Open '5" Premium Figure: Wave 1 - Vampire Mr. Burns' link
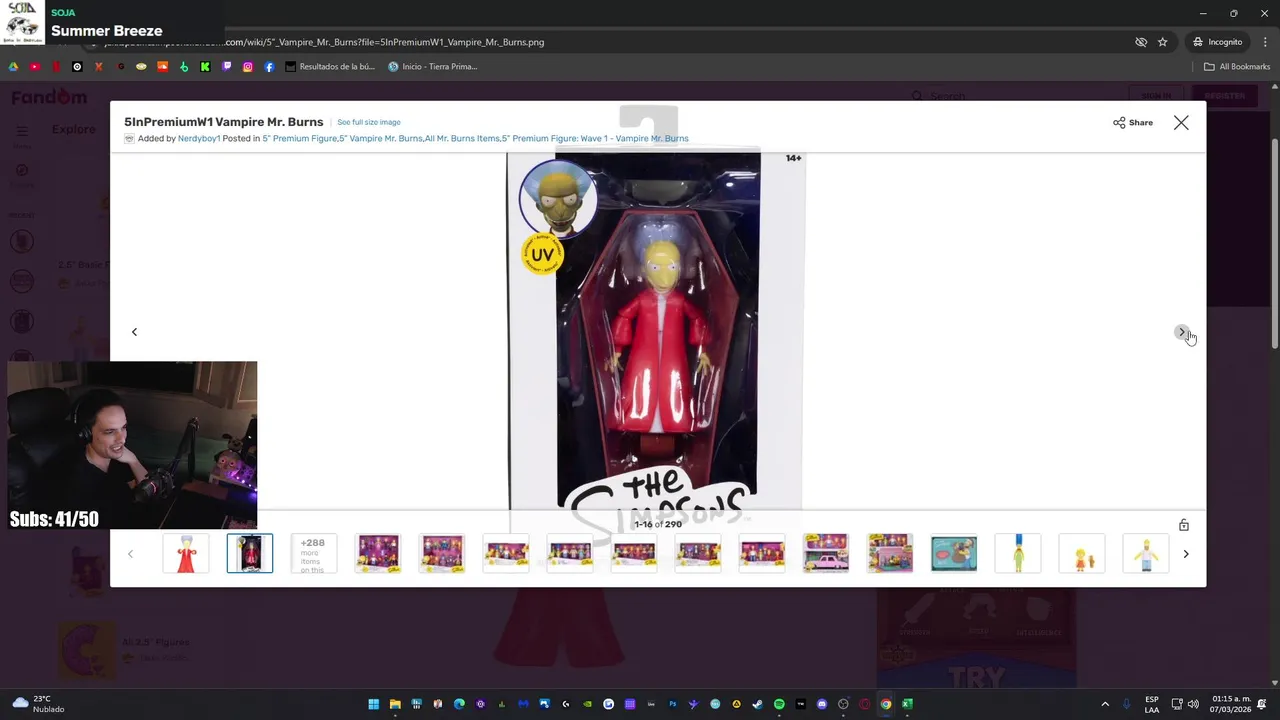Screen dimensions: 1280x720 (595, 138)
